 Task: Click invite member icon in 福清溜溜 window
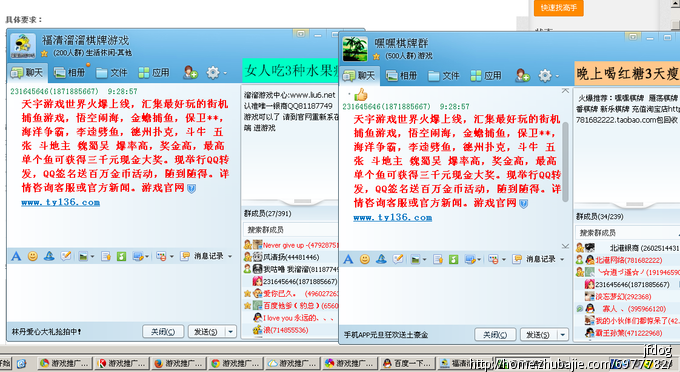190,72
